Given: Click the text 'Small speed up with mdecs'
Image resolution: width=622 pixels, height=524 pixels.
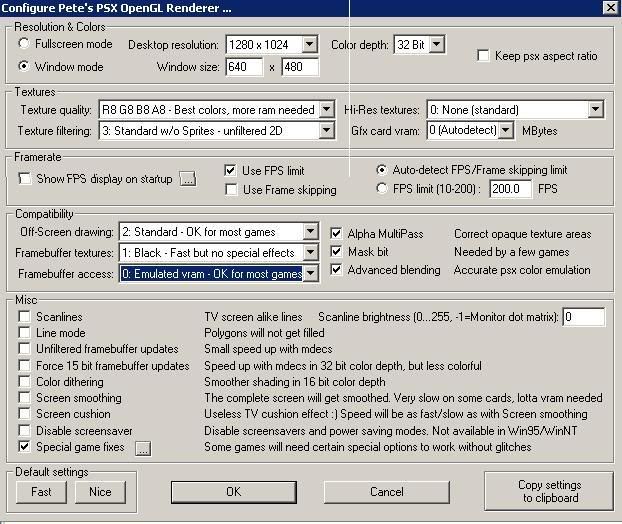Looking at the screenshot, I should (x=268, y=349).
